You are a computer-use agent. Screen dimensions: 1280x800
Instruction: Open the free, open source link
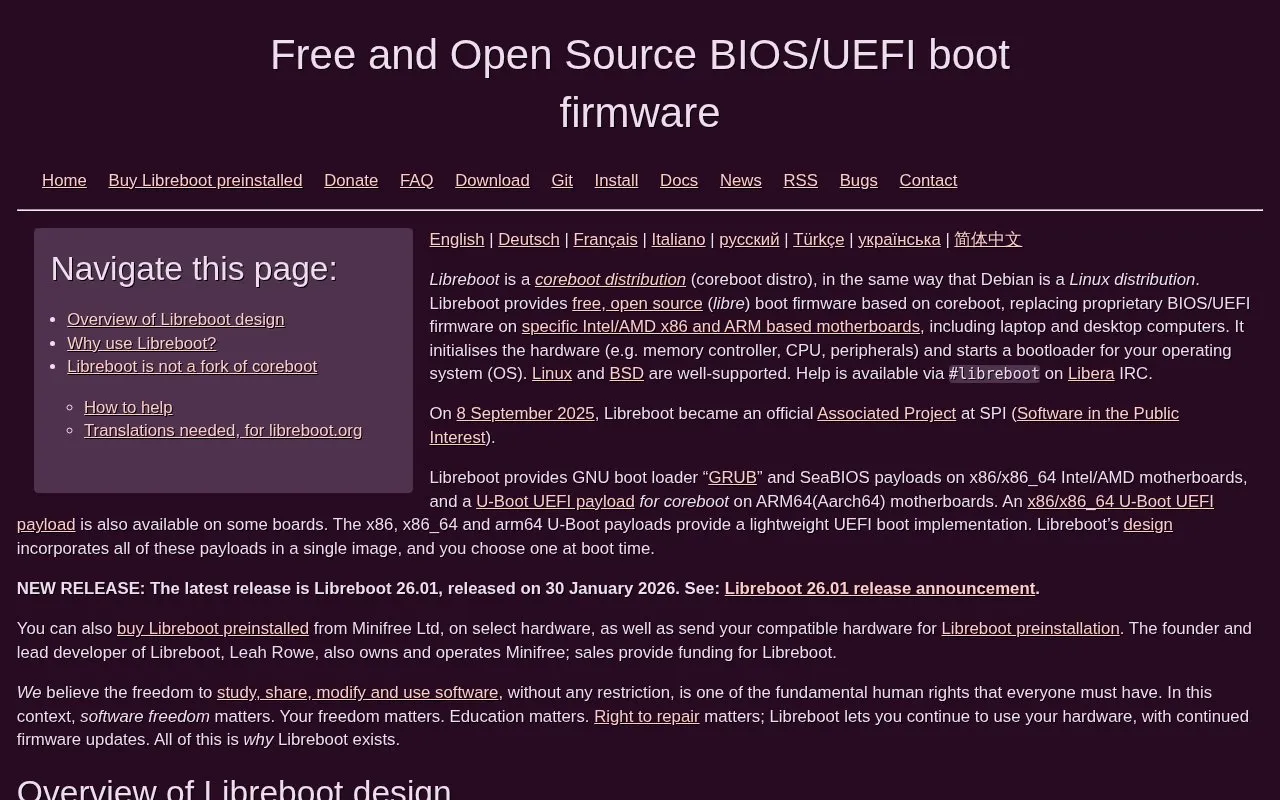[637, 303]
